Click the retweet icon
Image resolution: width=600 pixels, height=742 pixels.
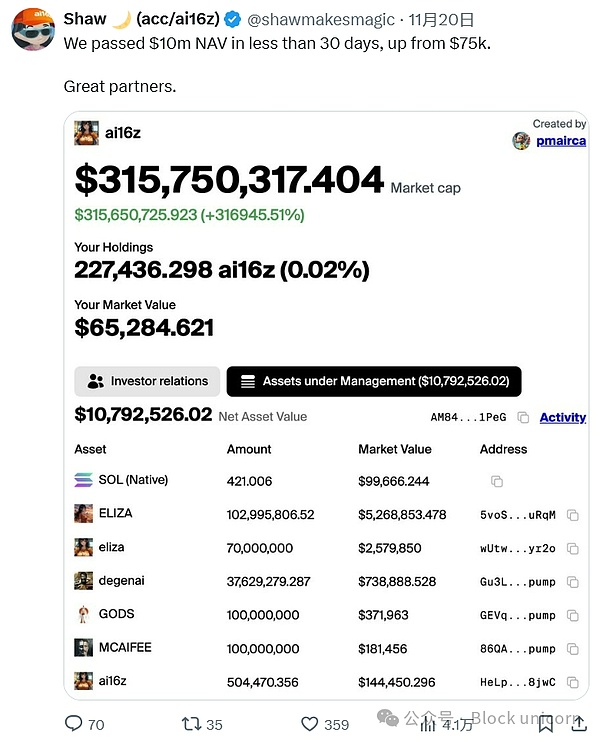point(190,723)
